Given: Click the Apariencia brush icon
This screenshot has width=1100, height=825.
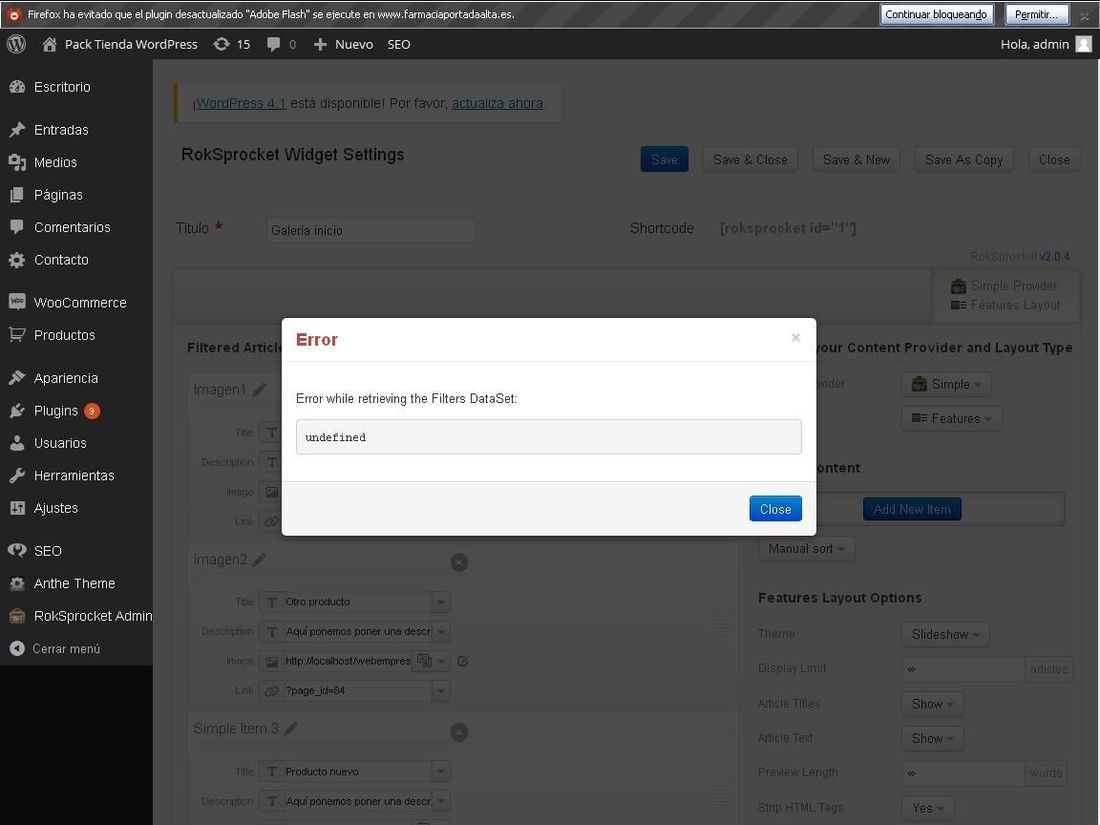Looking at the screenshot, I should (x=17, y=378).
